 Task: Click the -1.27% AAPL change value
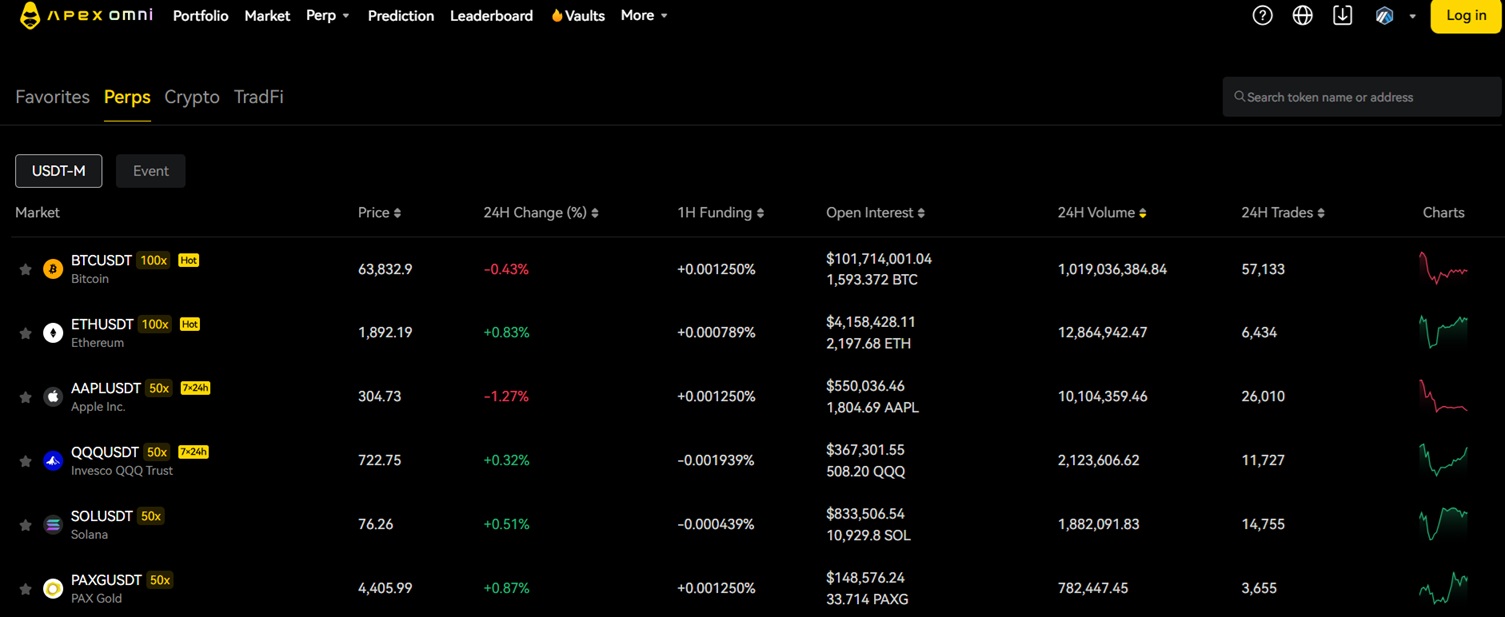point(506,397)
